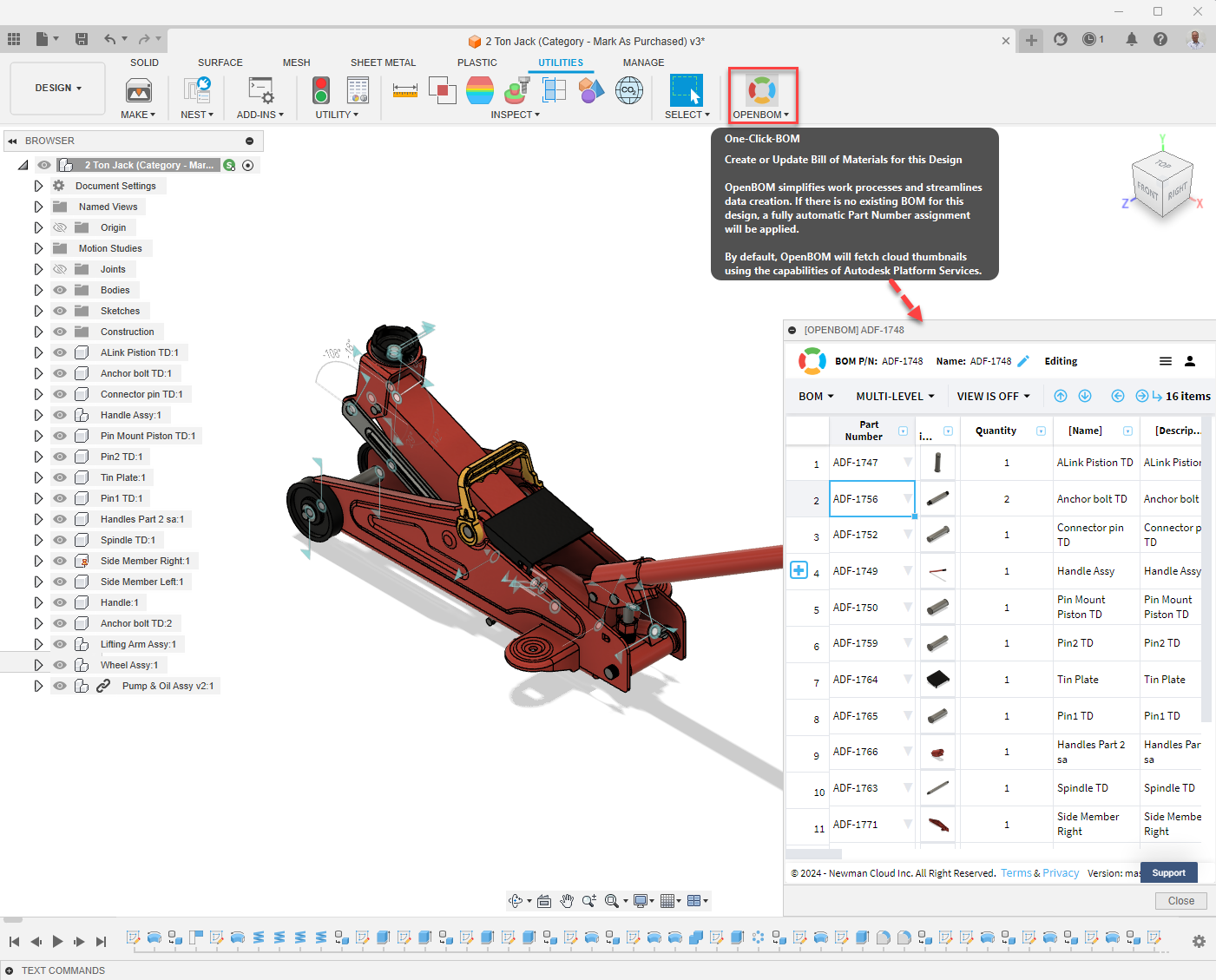Add a new document tab
This screenshot has width=1216, height=980.
click(x=1031, y=40)
